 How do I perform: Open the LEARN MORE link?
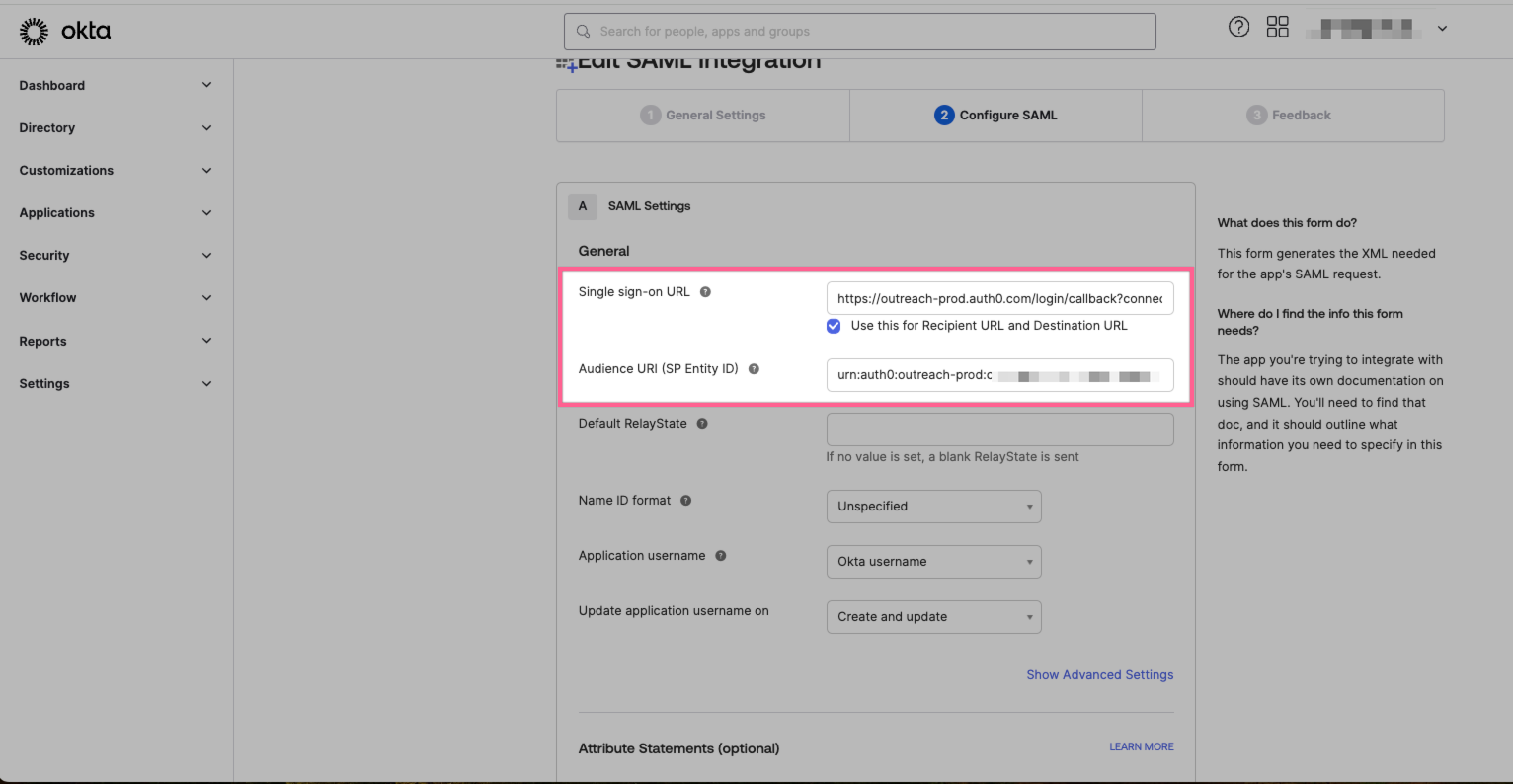1141,746
